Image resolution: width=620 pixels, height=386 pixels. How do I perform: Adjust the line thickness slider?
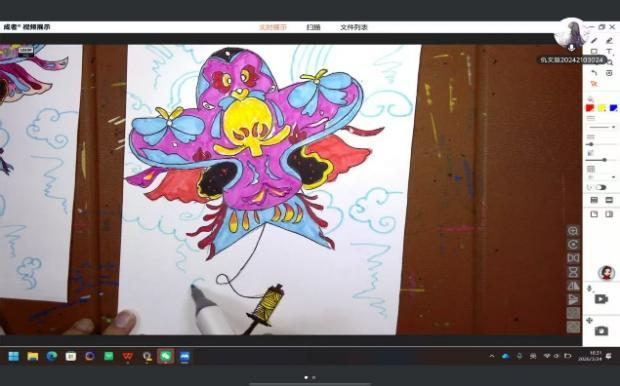click(x=602, y=144)
